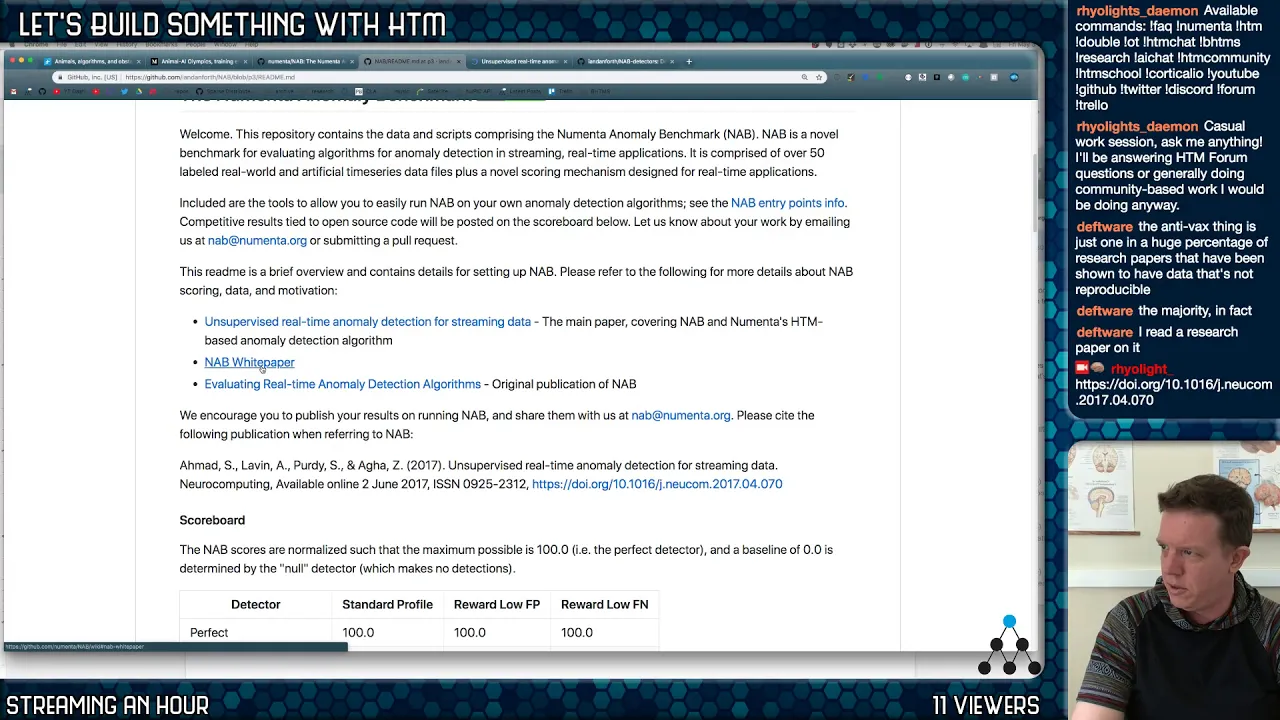Switch to Unsupervised real-time anomaly tab
1280x720 pixels.
tap(519, 61)
